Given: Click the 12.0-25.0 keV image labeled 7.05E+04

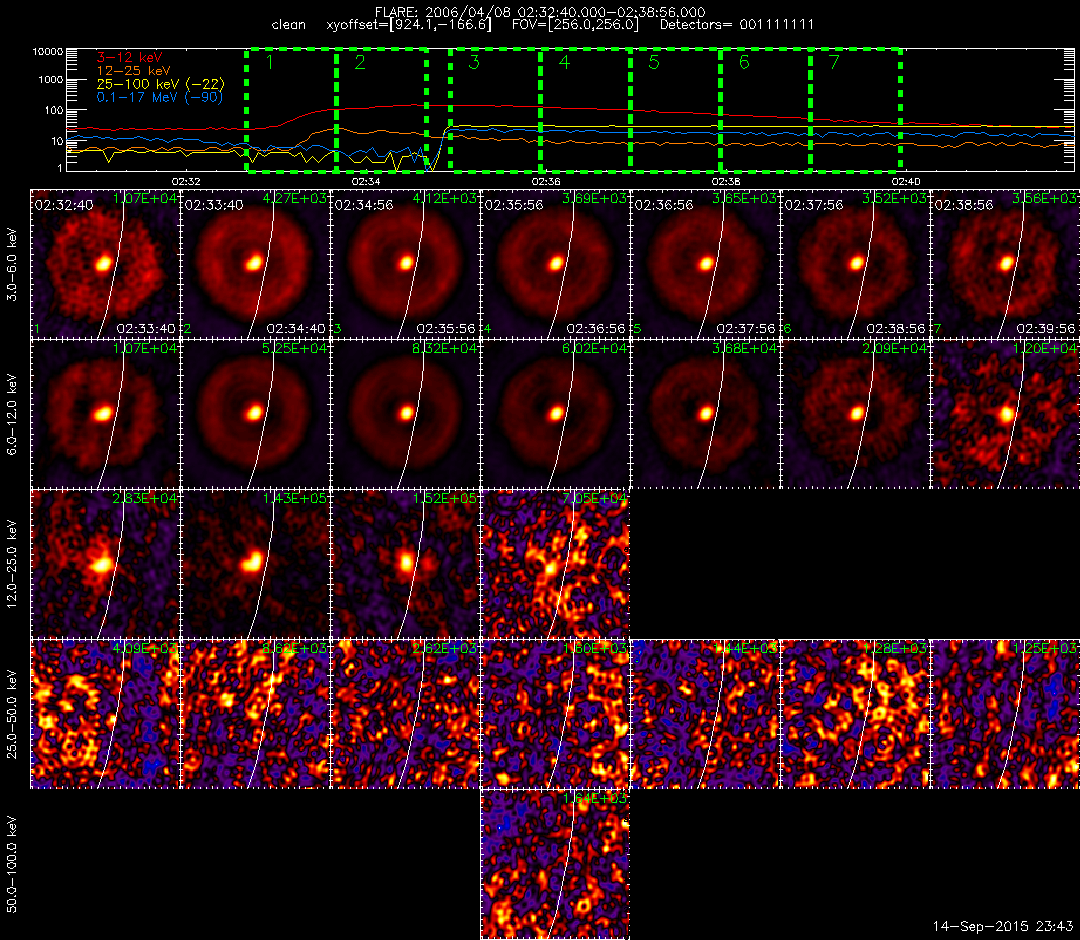Looking at the screenshot, I should 555,565.
